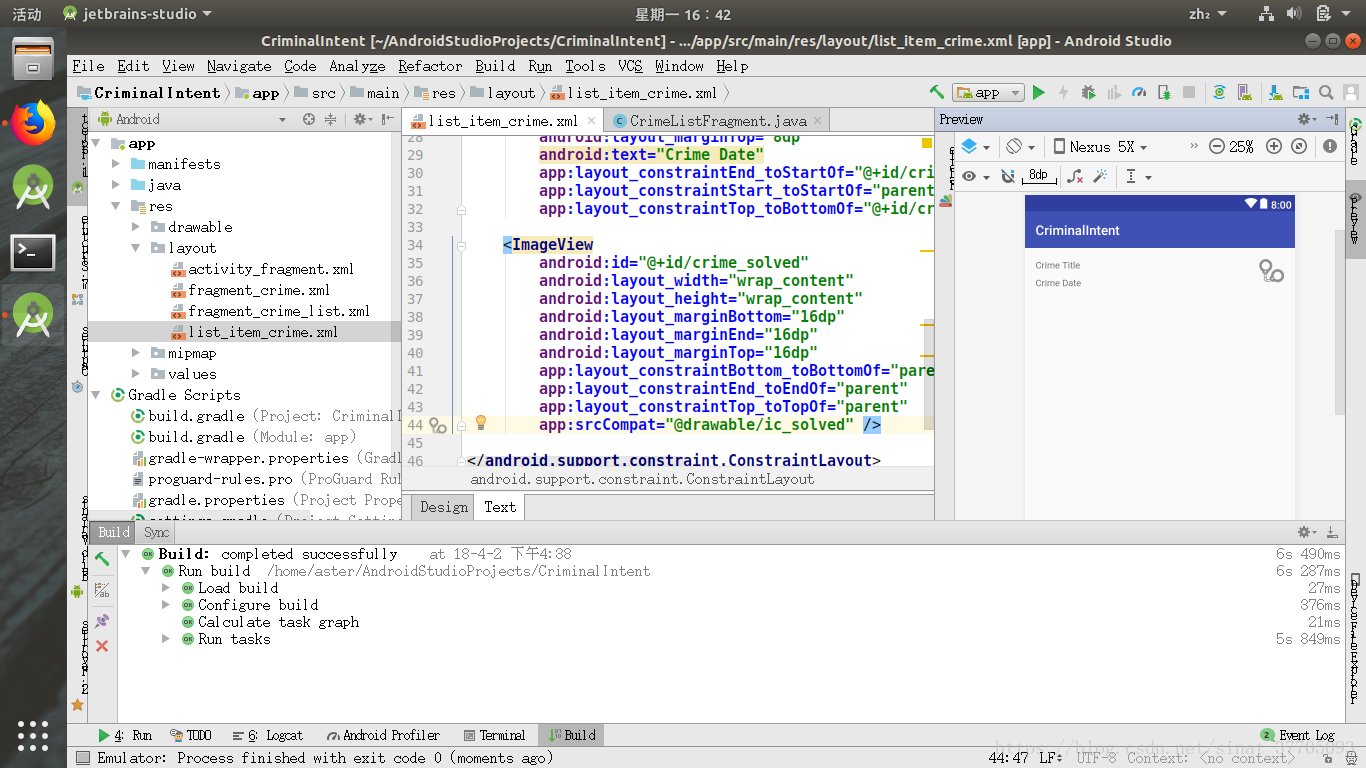Zoom out in the Preview panel

1216,146
